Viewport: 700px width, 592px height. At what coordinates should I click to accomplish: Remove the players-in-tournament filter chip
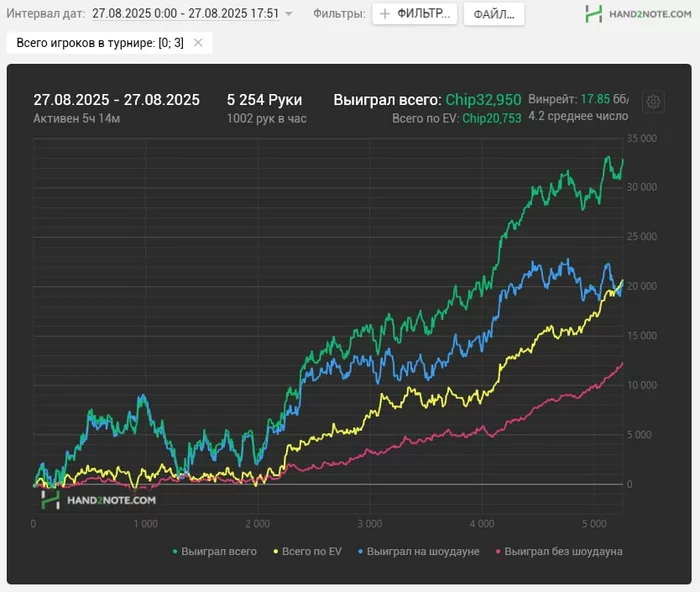coord(198,43)
